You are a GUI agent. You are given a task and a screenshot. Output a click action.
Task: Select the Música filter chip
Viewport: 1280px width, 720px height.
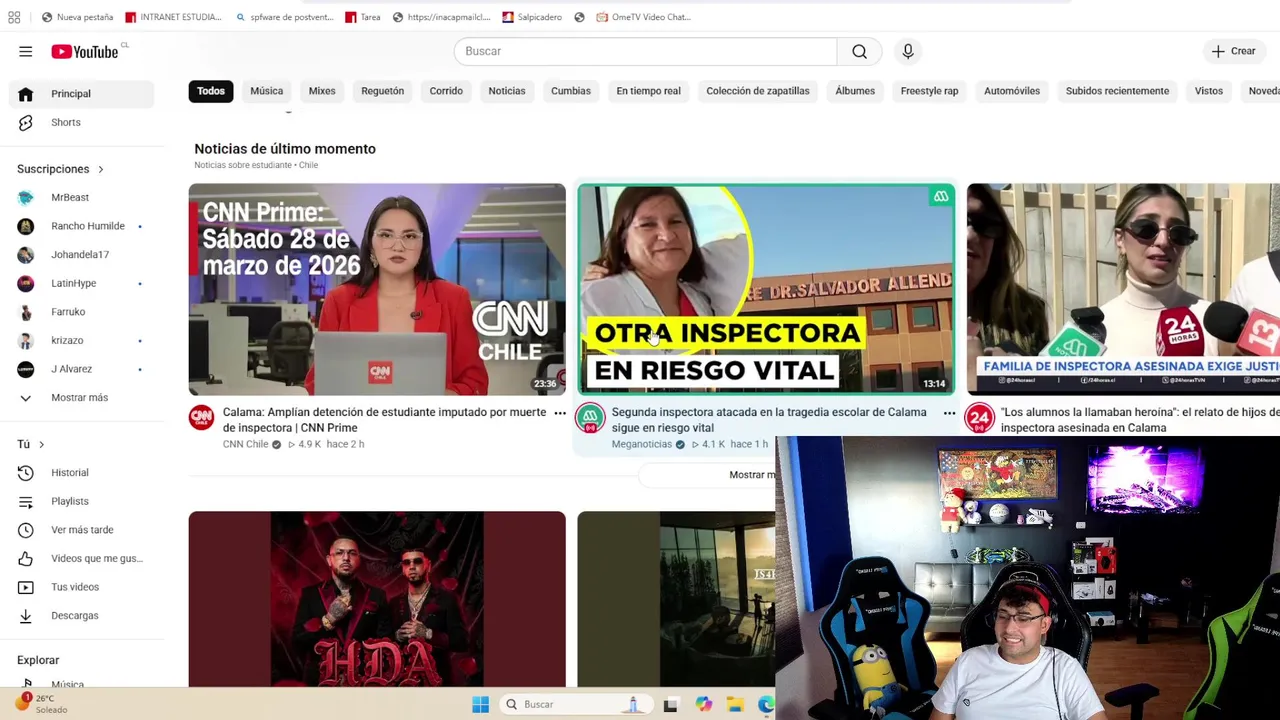[266, 91]
